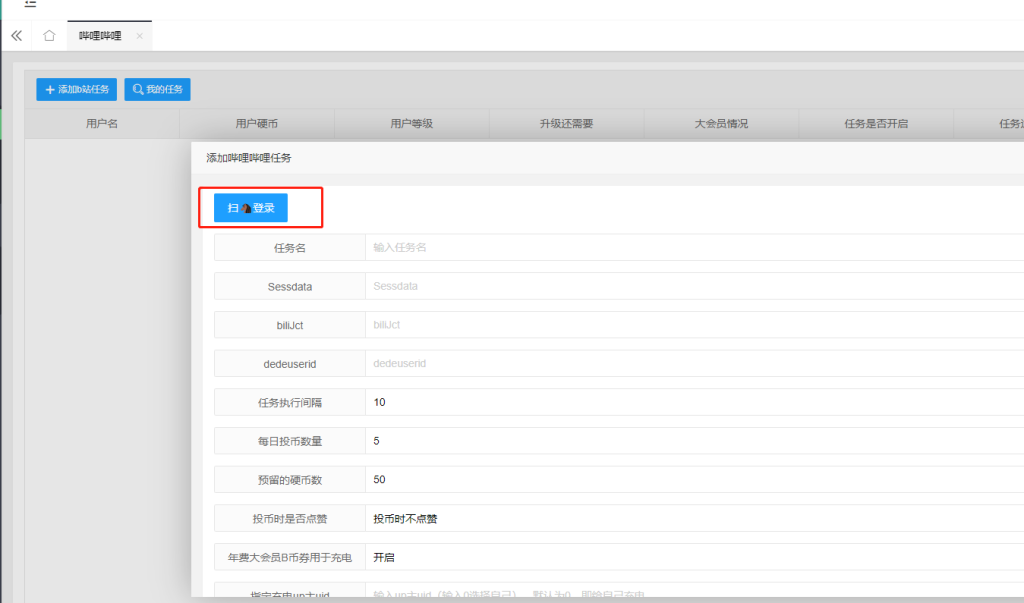1024x603 pixels.
Task: Click the biliJct label
Action: [290, 325]
